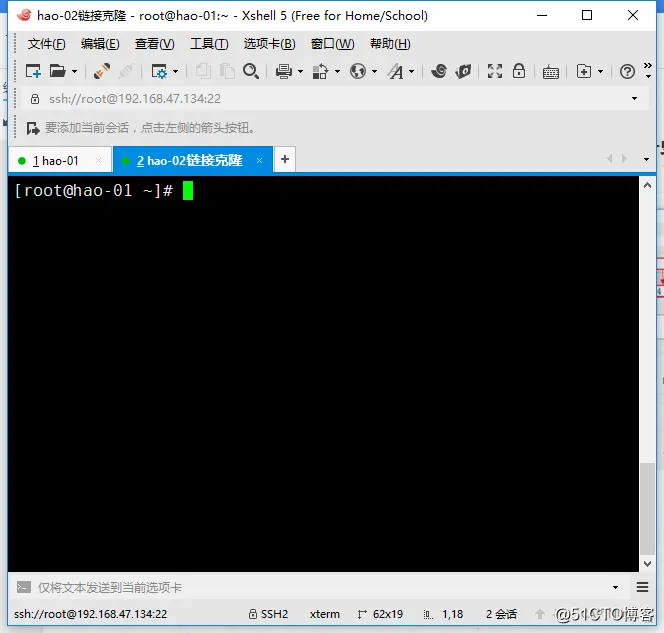Image resolution: width=664 pixels, height=633 pixels.
Task: Close the hao-01 tab
Action: click(x=98, y=160)
